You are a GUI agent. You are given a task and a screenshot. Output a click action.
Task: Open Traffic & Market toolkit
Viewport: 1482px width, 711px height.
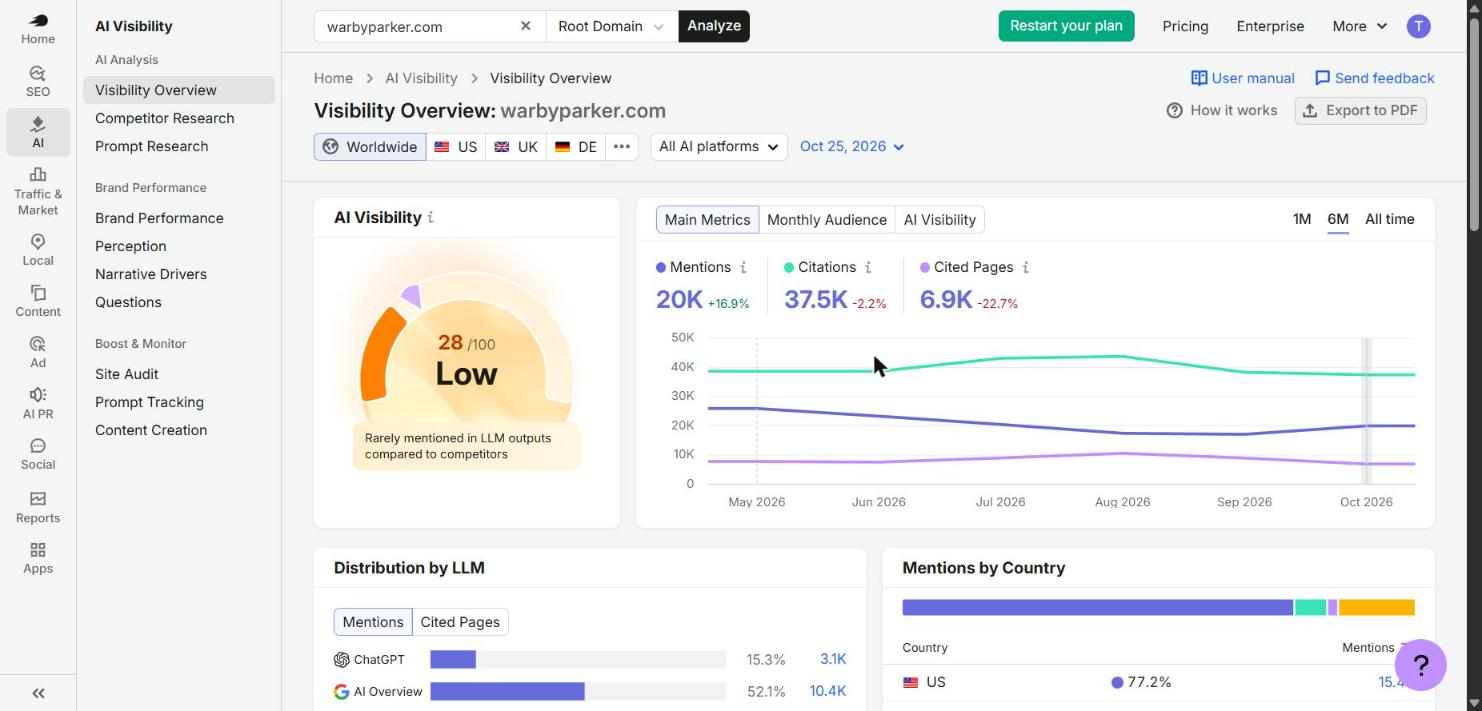(x=38, y=192)
